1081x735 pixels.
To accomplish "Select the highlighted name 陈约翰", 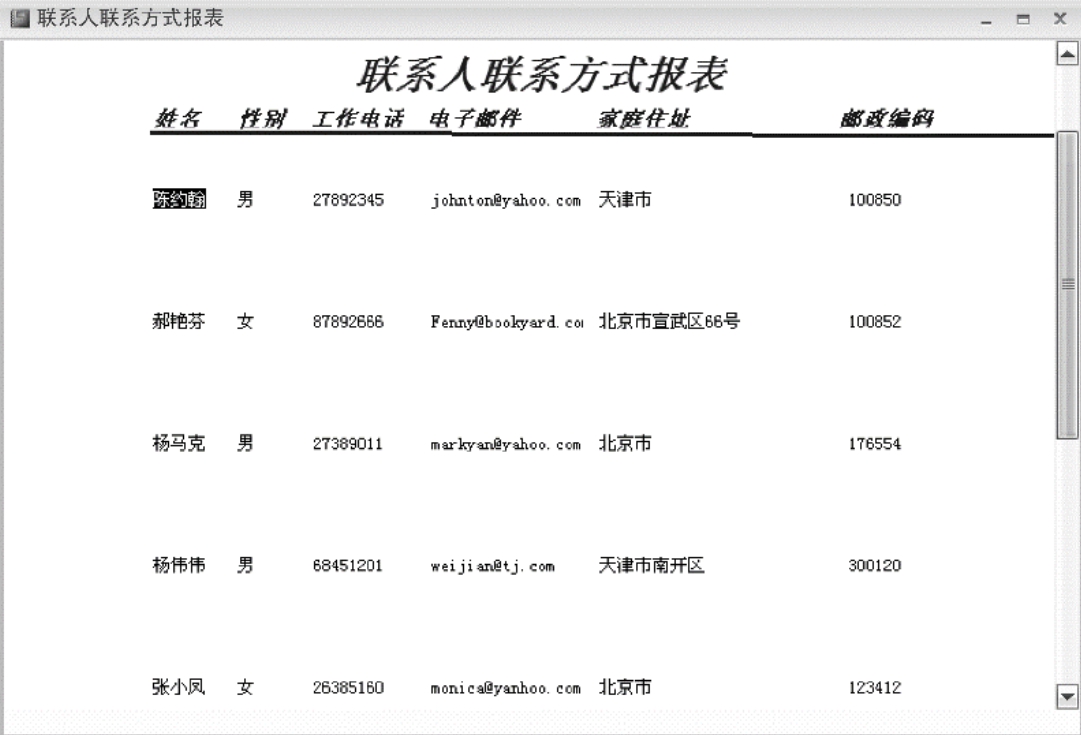I will 179,200.
